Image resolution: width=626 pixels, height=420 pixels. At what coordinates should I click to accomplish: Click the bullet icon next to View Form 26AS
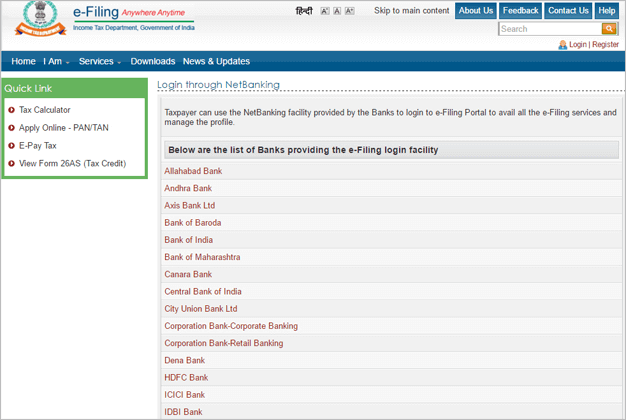coord(12,163)
